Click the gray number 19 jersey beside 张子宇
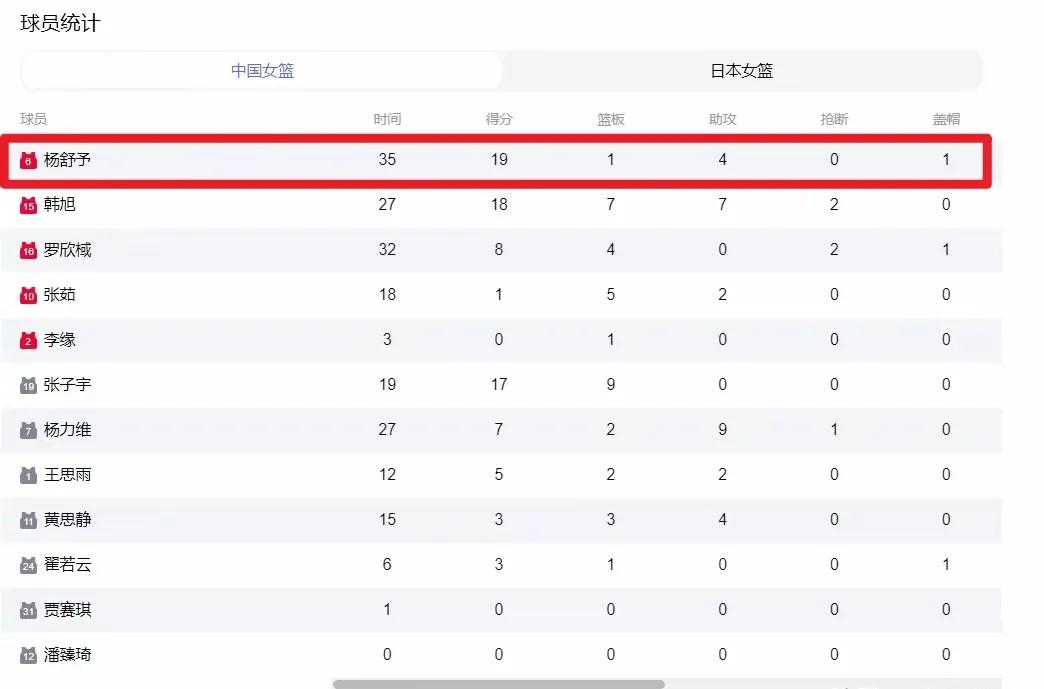 [x=28, y=385]
